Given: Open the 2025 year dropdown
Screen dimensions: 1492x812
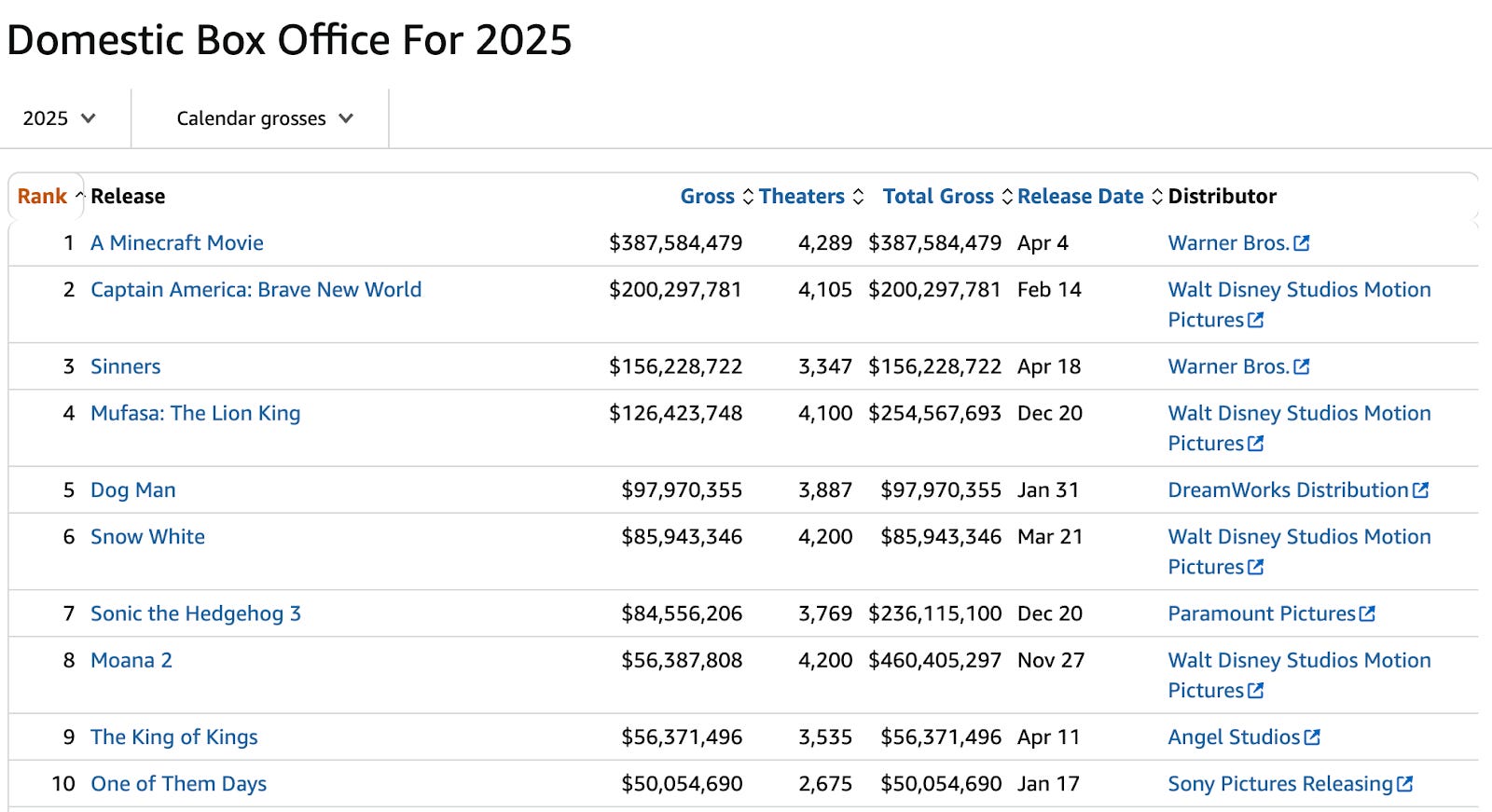Looking at the screenshot, I should click(60, 118).
